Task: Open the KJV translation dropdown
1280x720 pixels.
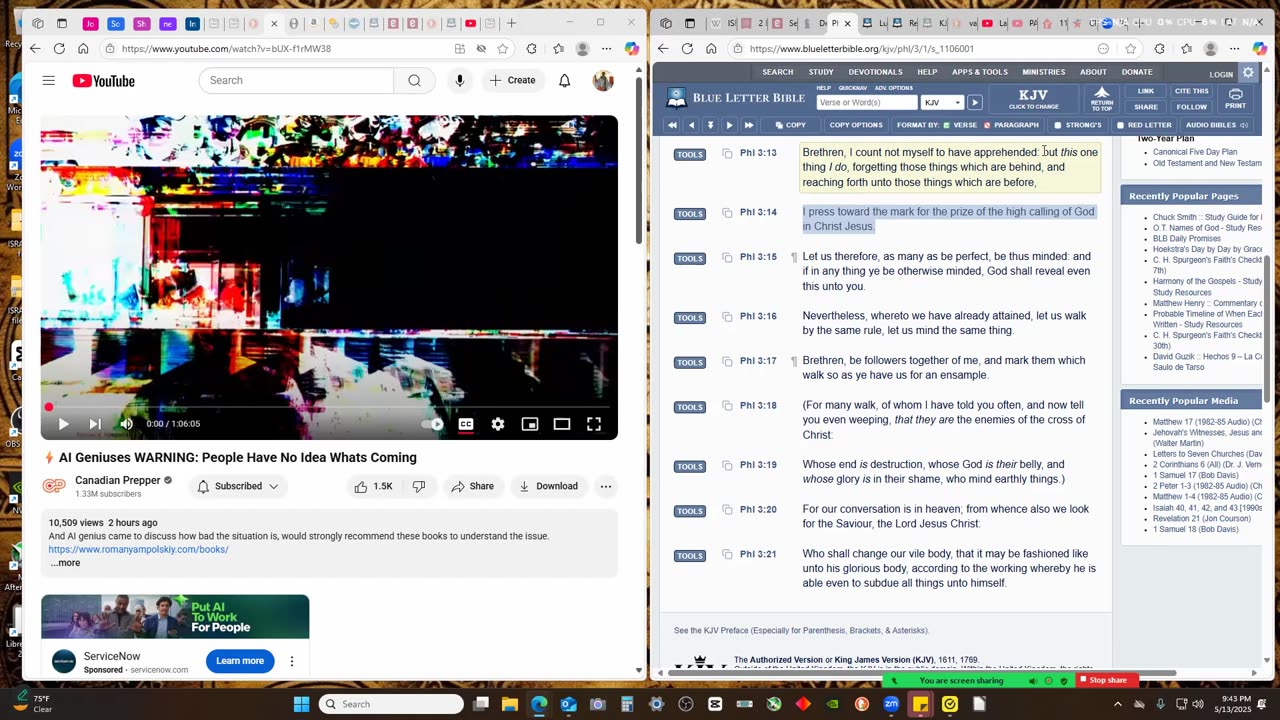Action: click(x=942, y=102)
